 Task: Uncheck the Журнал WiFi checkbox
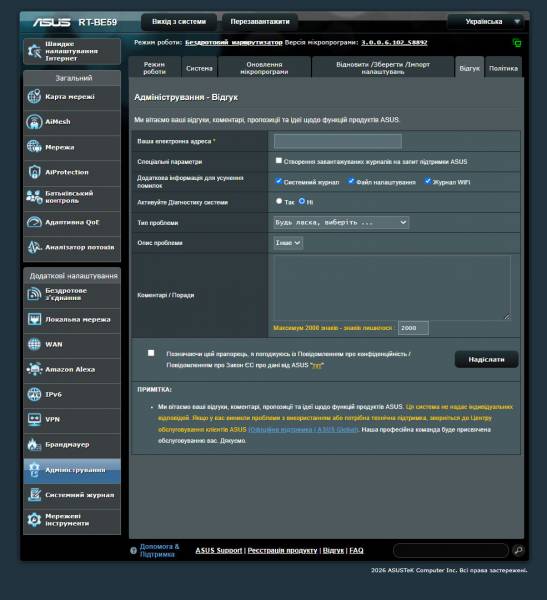(428, 181)
